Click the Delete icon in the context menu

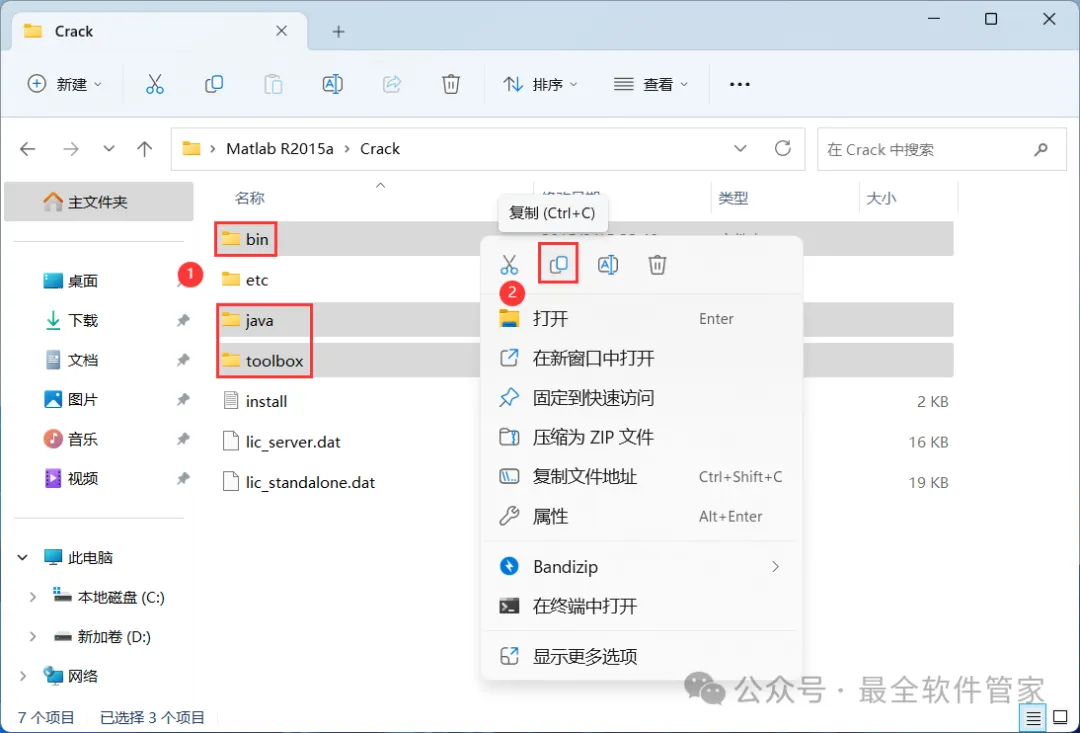pyautogui.click(x=657, y=265)
